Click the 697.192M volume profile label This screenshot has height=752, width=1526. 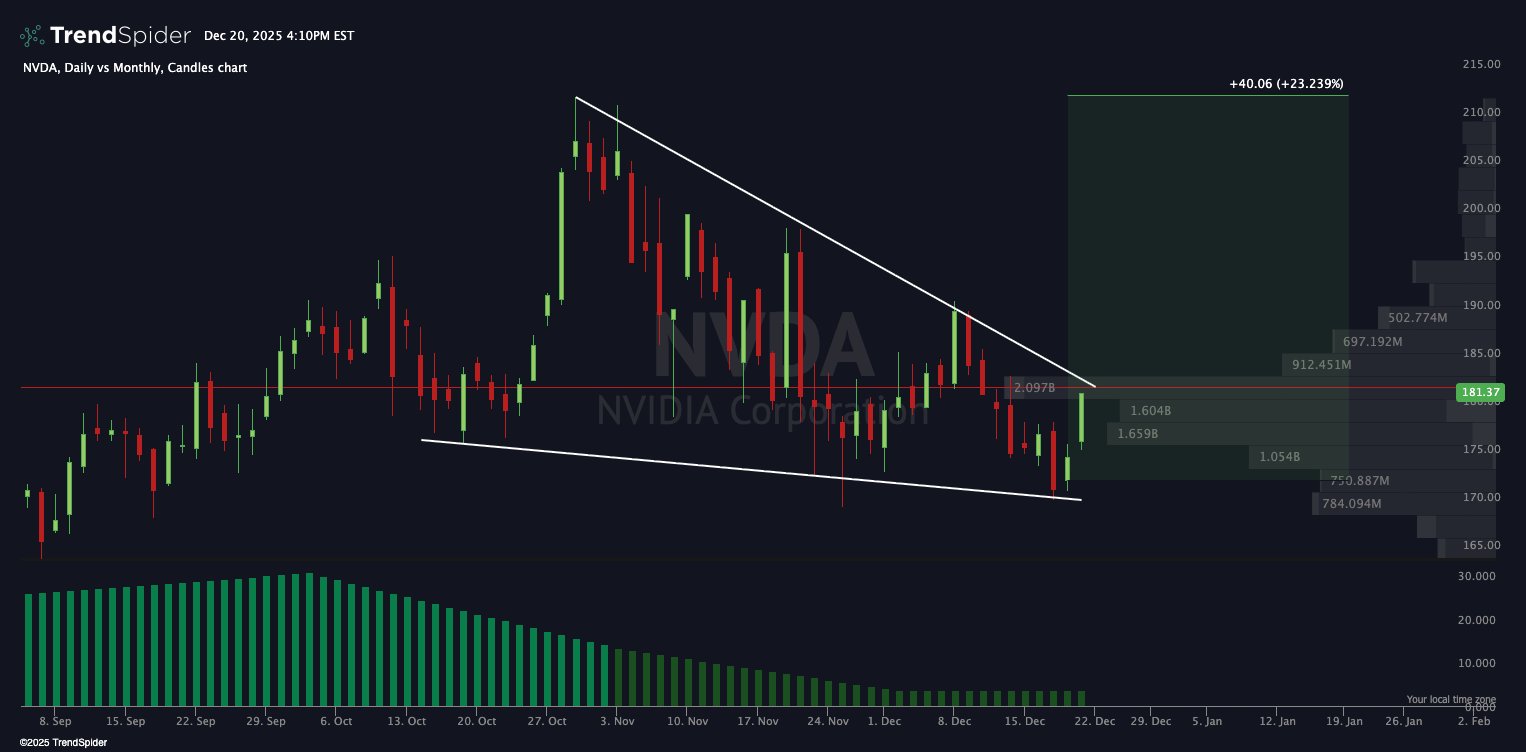click(1373, 342)
